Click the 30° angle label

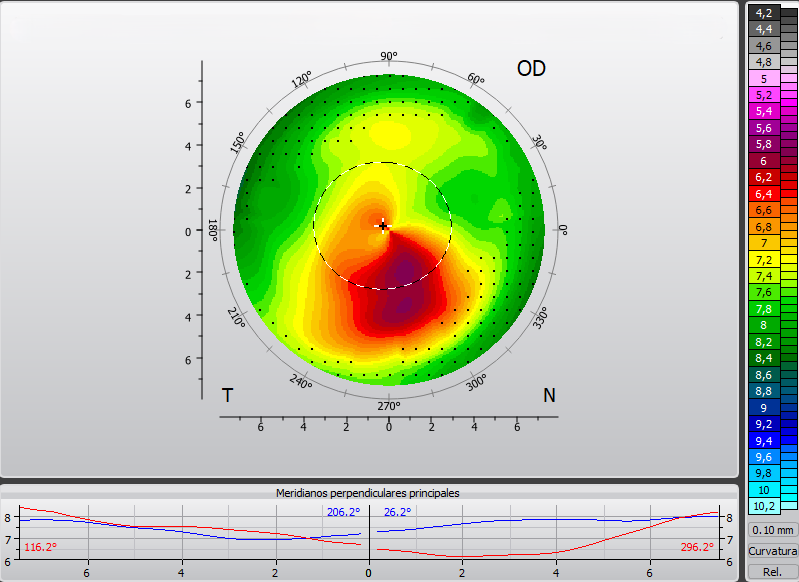click(539, 143)
